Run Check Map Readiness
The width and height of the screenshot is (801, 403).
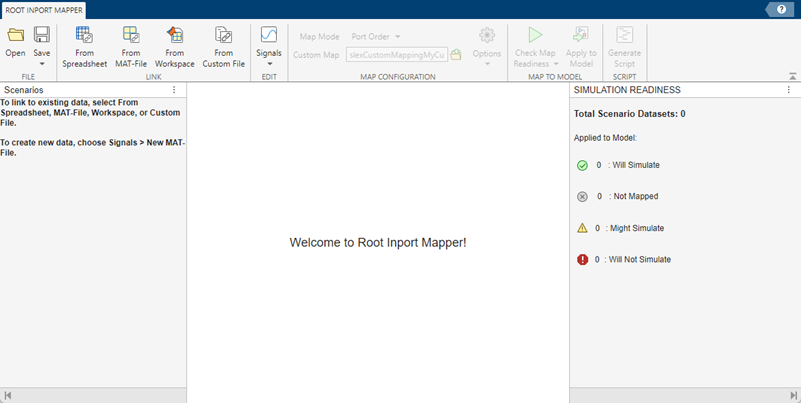click(535, 36)
